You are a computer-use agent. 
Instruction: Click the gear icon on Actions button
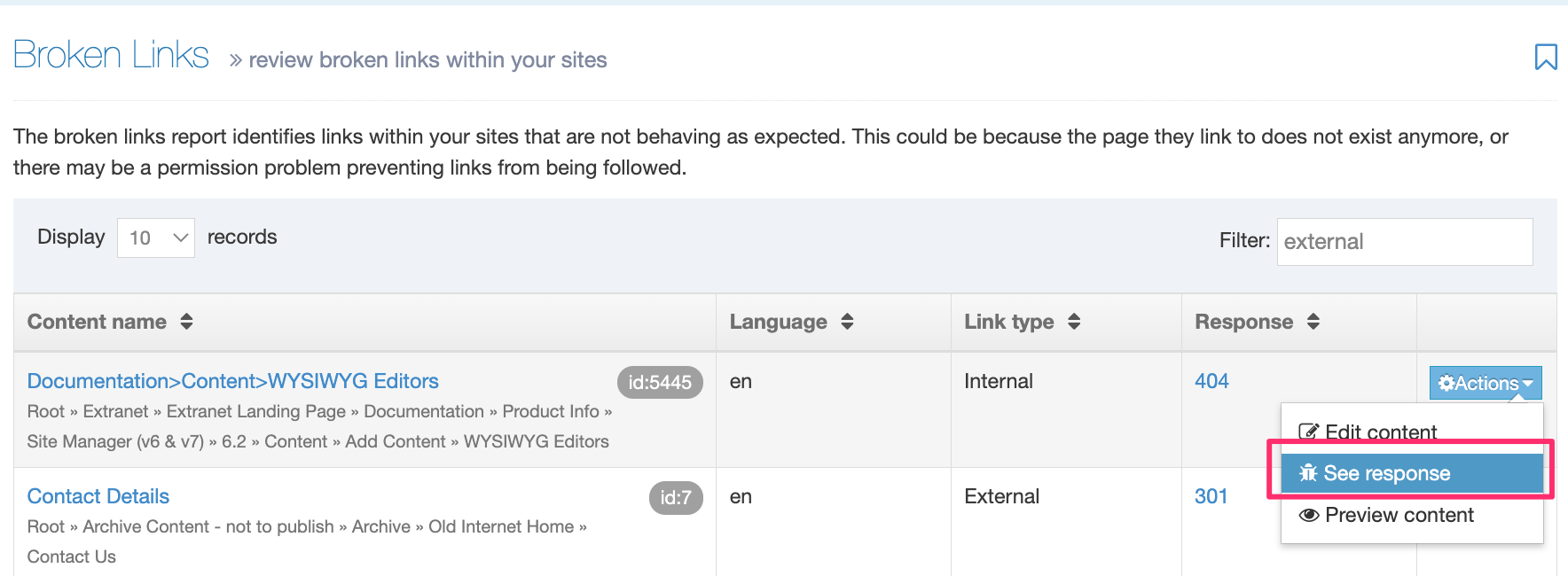(x=1446, y=383)
